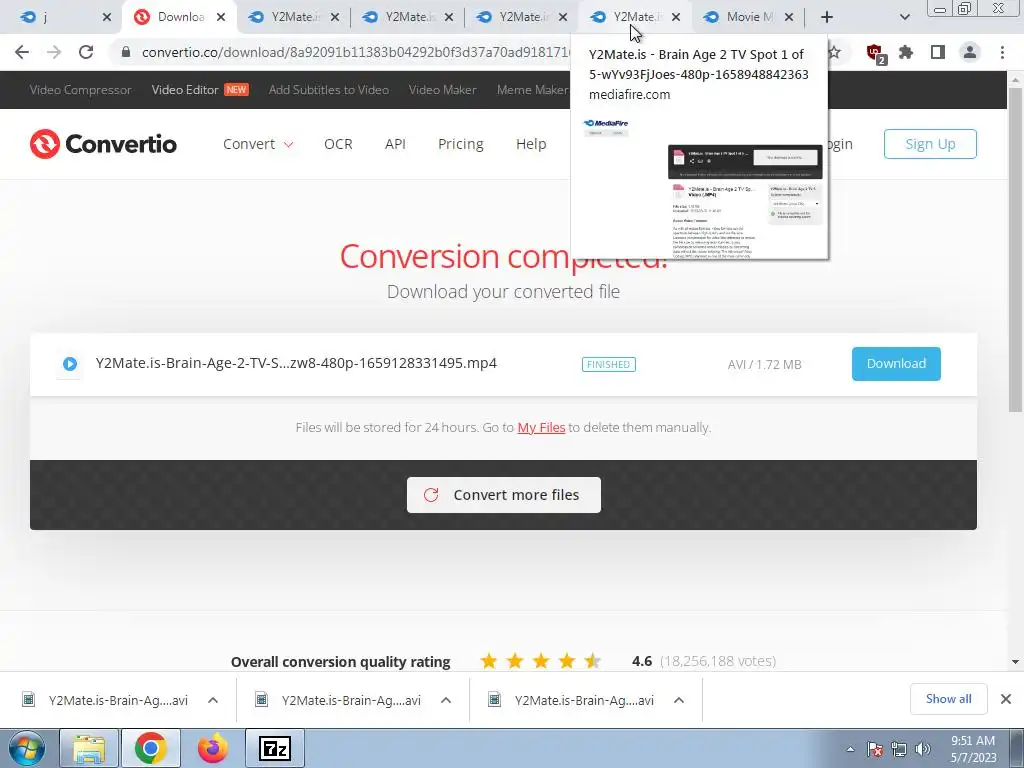Click the scrollbar down arrow
The height and width of the screenshot is (768, 1024).
(1015, 662)
